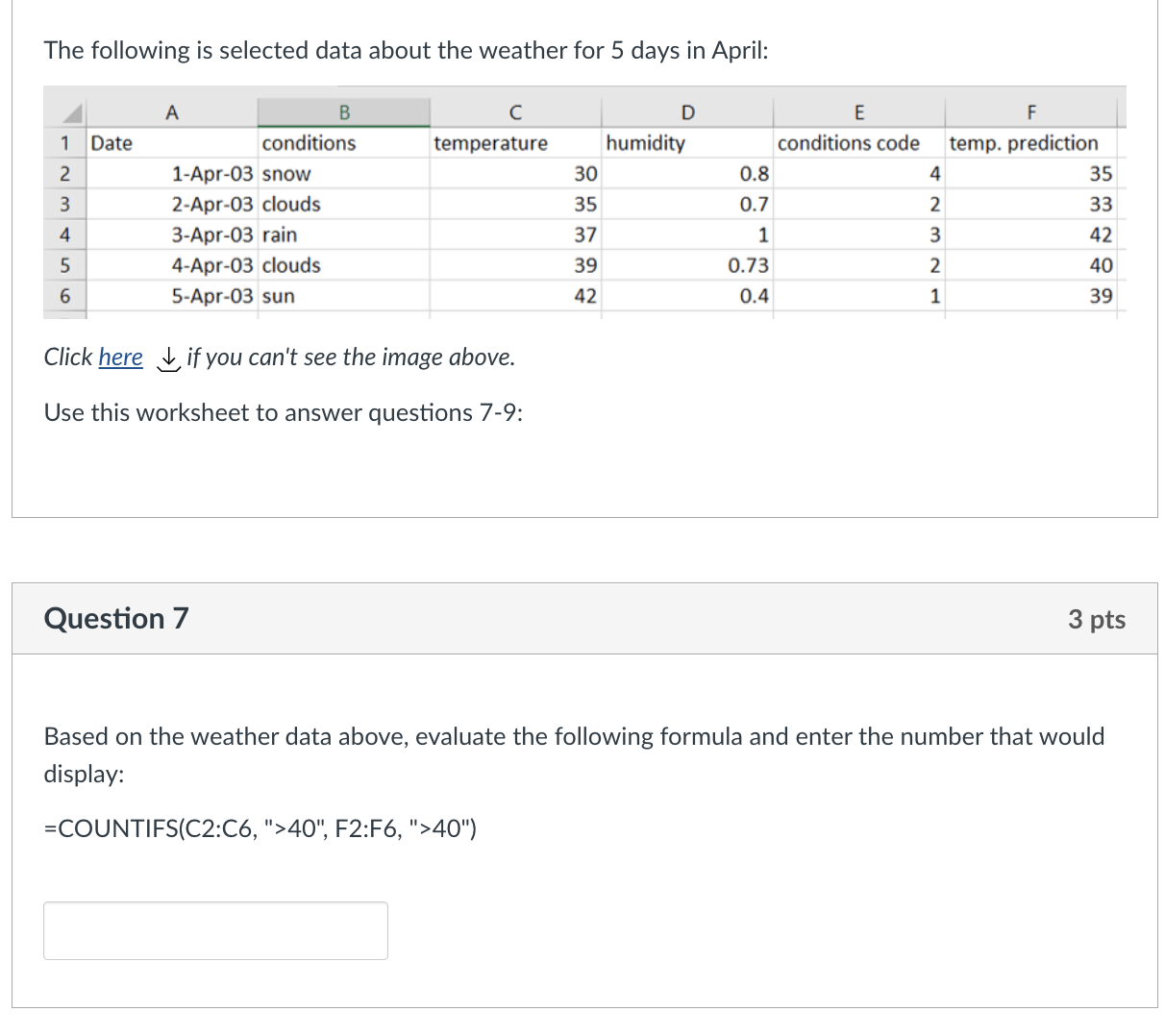Click the 'Use this worksheet to answer questions 7-9:' text
Image resolution: width=1165 pixels, height=1036 pixels.
point(284,412)
